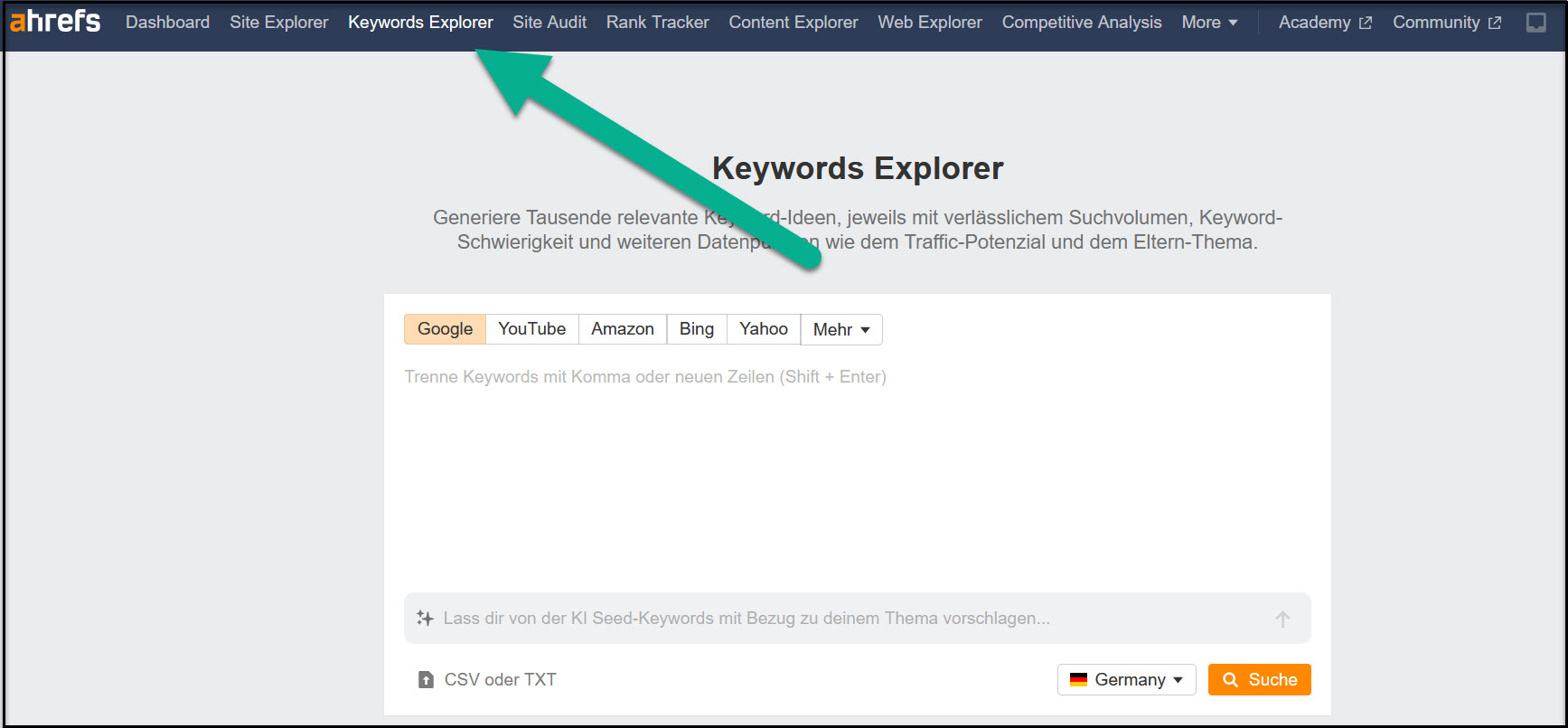Switch to YouTube search engine

pos(531,329)
